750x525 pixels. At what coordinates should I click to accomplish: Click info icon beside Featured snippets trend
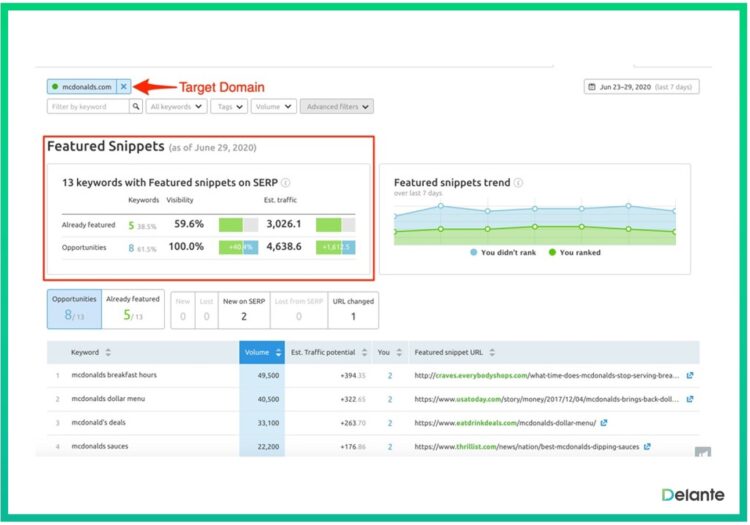point(518,183)
